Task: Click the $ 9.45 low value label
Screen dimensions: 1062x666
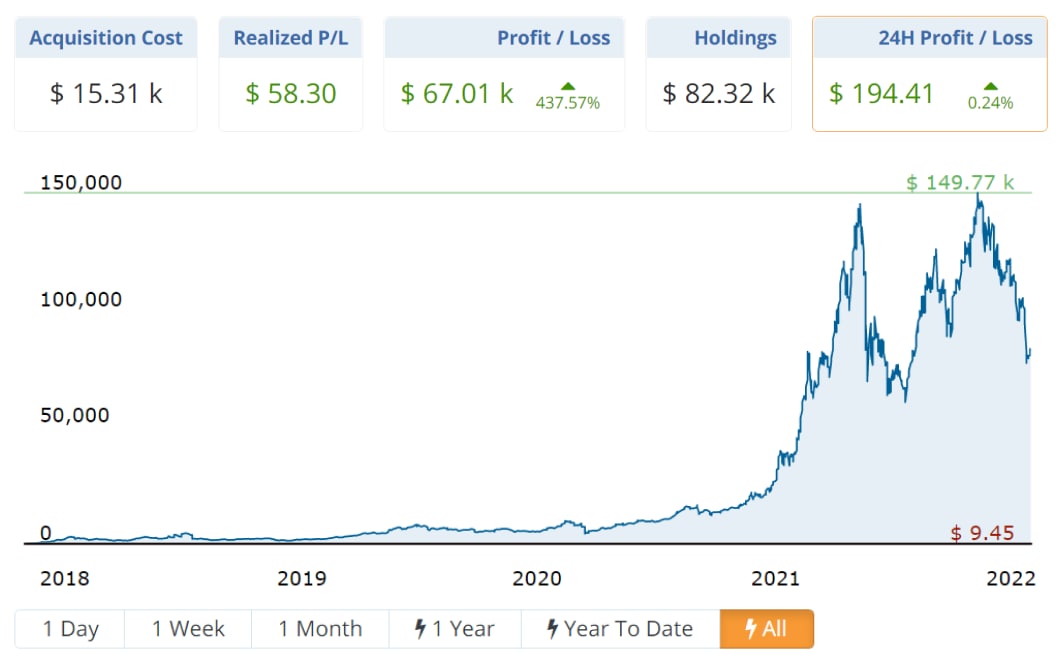Action: pos(982,533)
